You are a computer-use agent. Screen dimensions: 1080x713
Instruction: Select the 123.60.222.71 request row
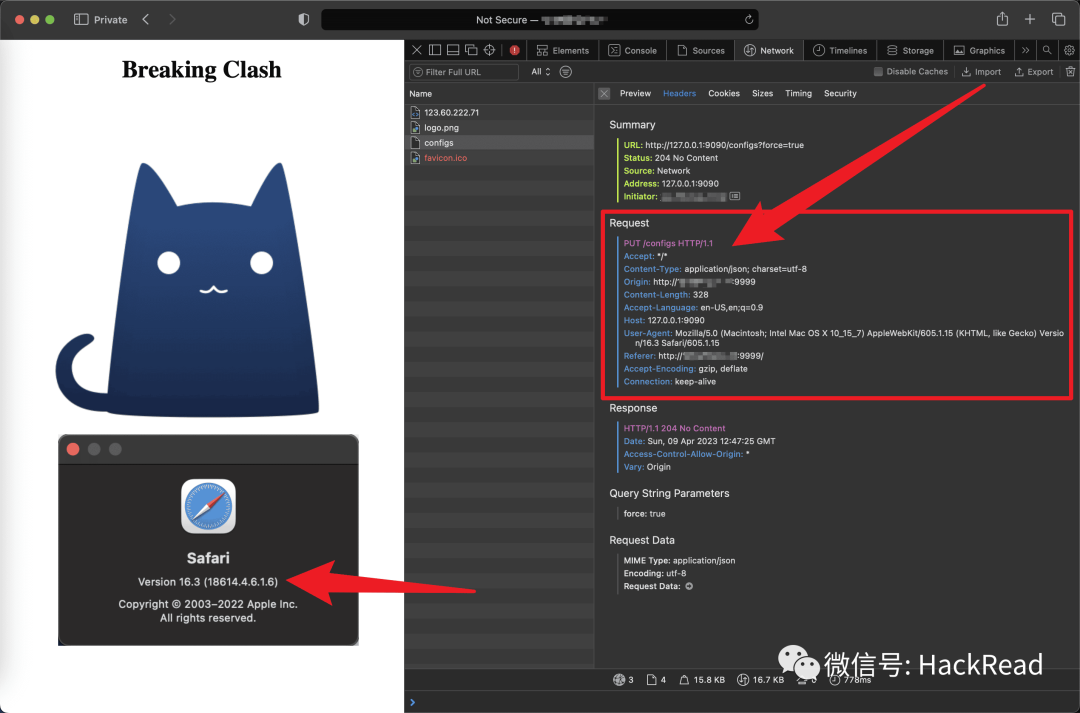(499, 112)
